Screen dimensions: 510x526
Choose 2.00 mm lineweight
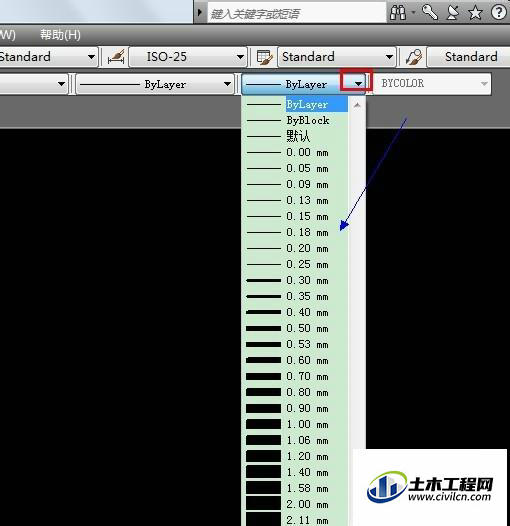[x=295, y=505]
